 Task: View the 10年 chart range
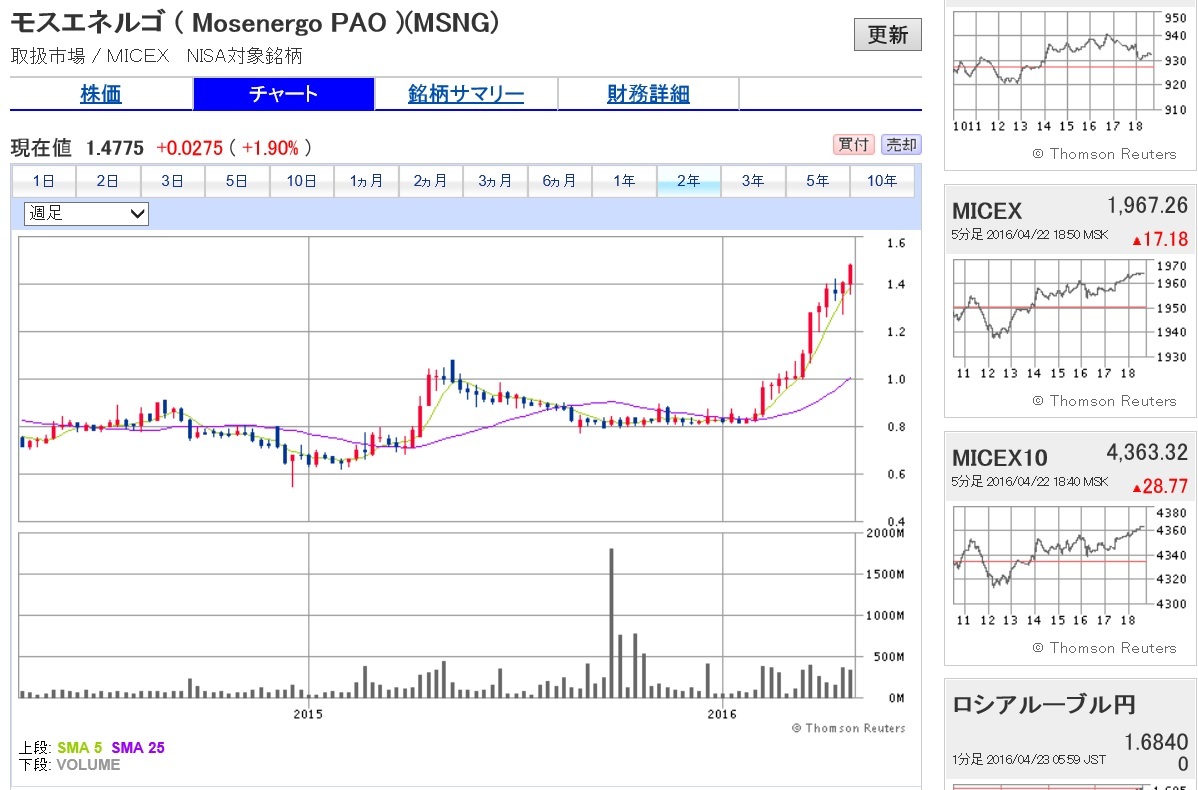(x=882, y=181)
